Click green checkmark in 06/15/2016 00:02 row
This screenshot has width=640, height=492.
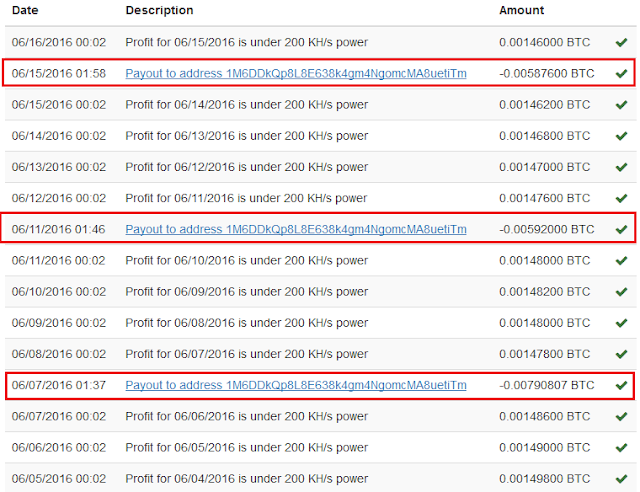(621, 105)
